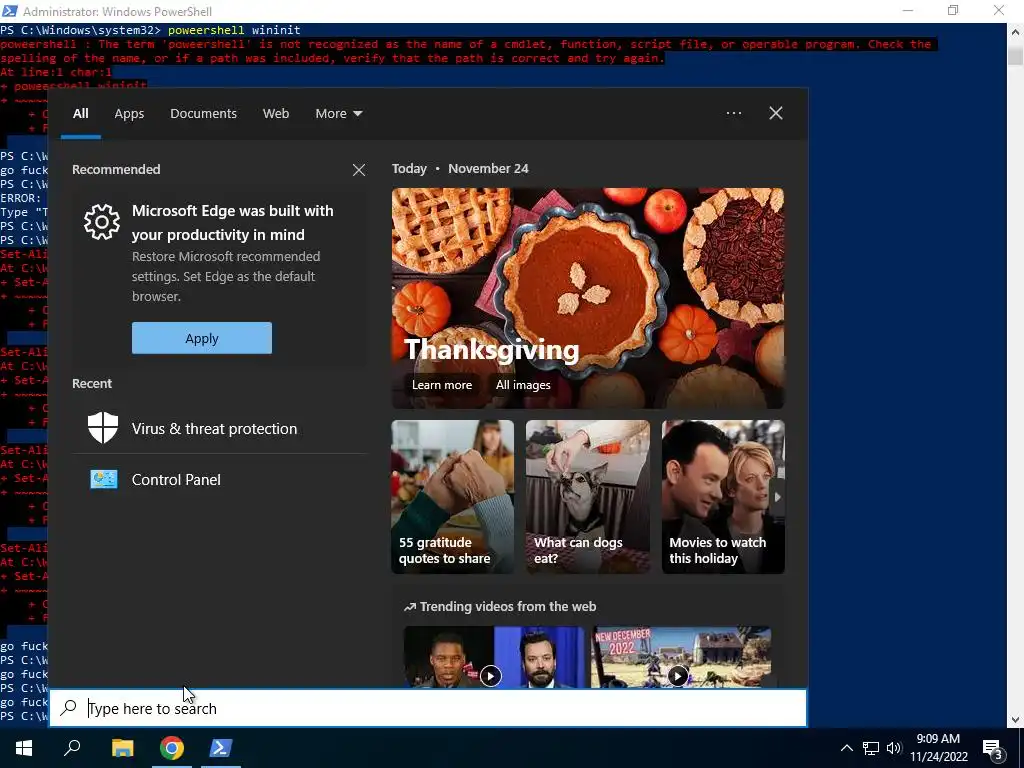
Task: Dismiss the Recommended section
Action: 359,170
